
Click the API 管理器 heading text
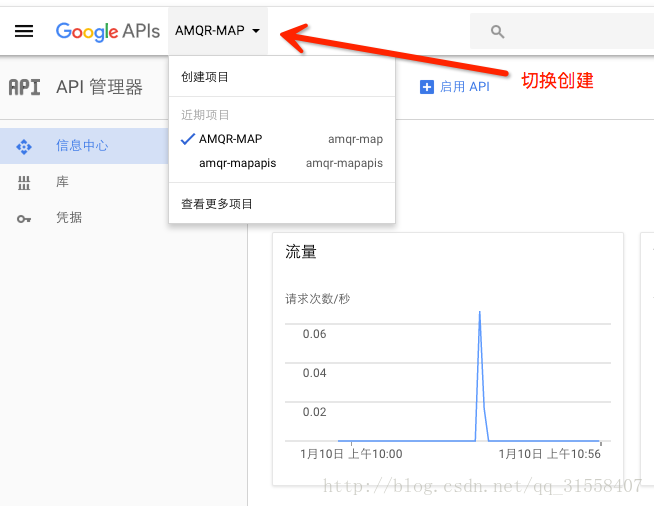(x=99, y=87)
